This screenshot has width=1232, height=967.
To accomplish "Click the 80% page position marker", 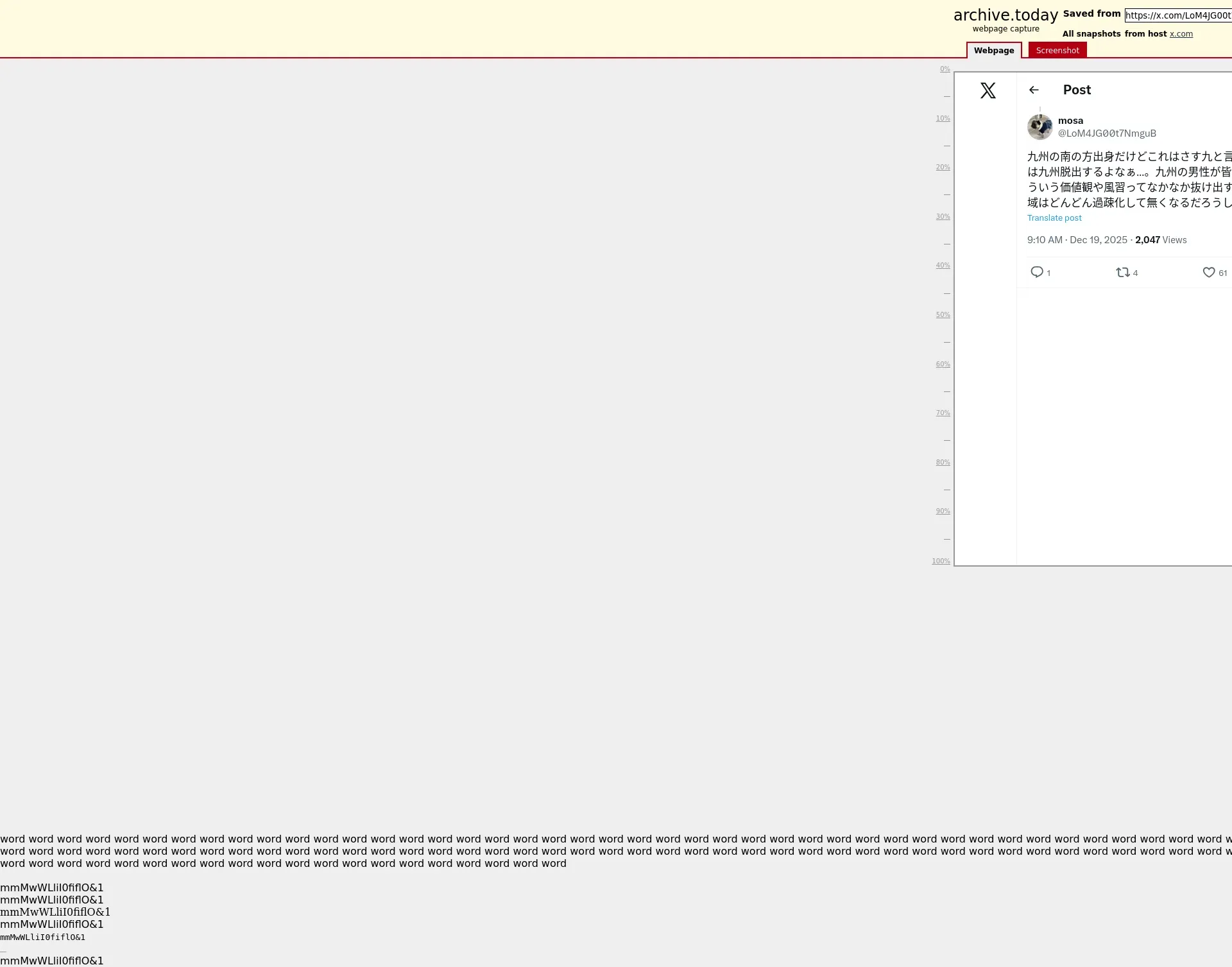I will coord(942,463).
